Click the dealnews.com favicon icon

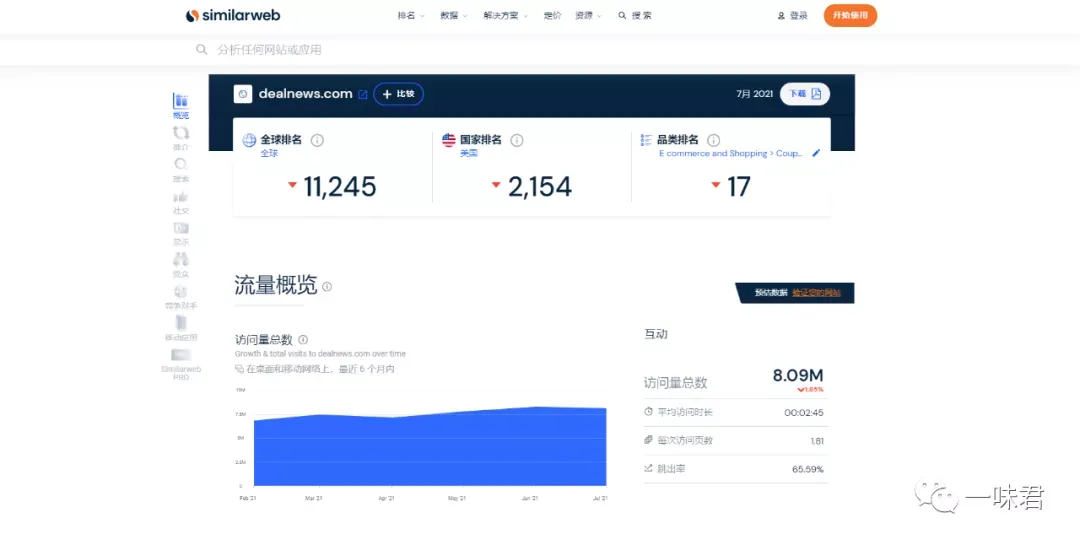[242, 94]
